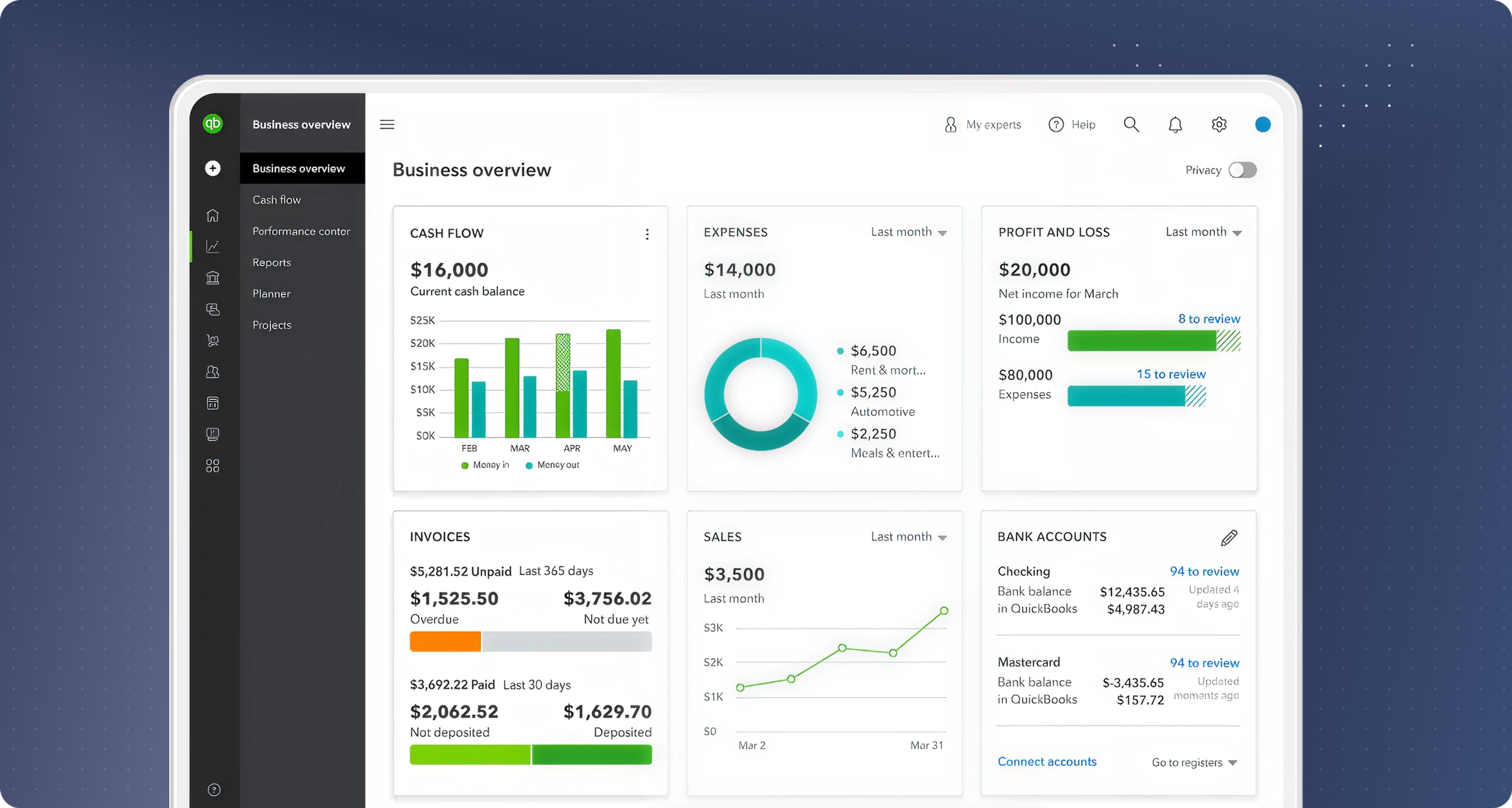Click the last point on Sales line chart
This screenshot has height=808, width=1512.
click(x=944, y=611)
